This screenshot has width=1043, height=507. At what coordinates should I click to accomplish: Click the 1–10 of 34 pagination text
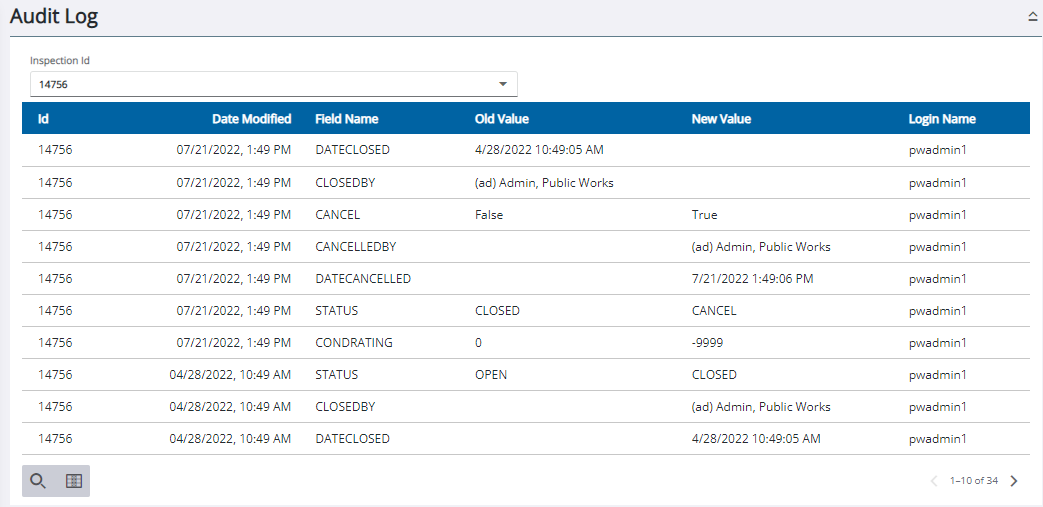[x=973, y=481]
